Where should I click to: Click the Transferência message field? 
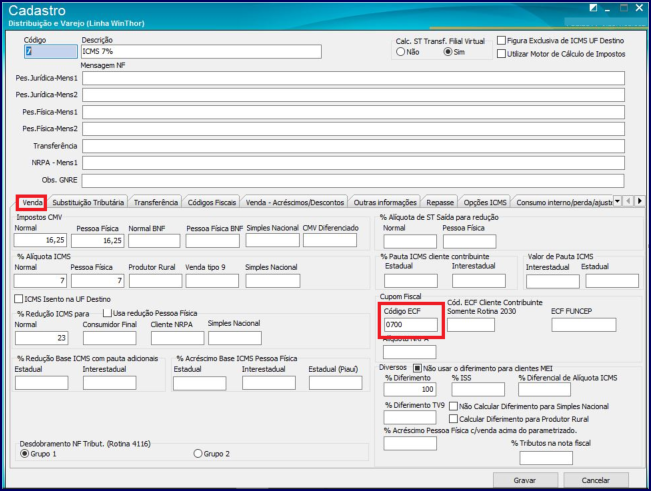coord(353,146)
